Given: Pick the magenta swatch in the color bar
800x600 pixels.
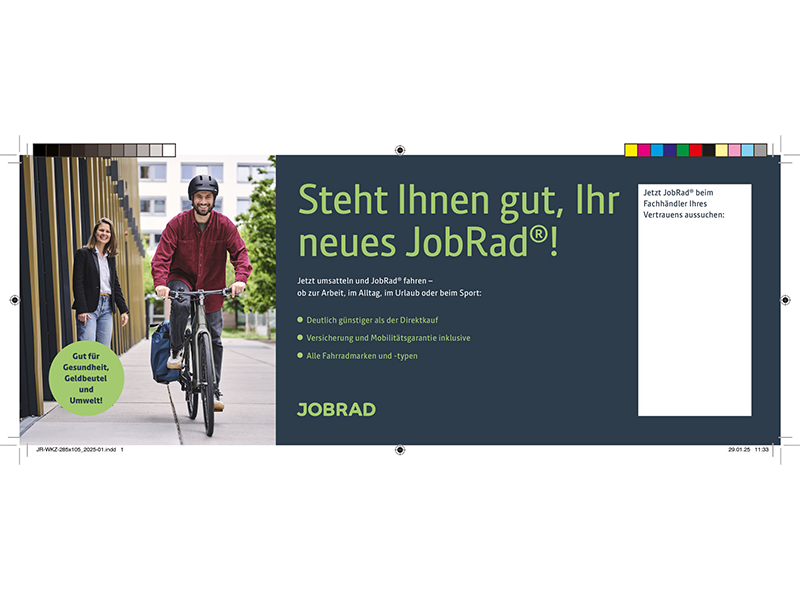Looking at the screenshot, I should (644, 150).
